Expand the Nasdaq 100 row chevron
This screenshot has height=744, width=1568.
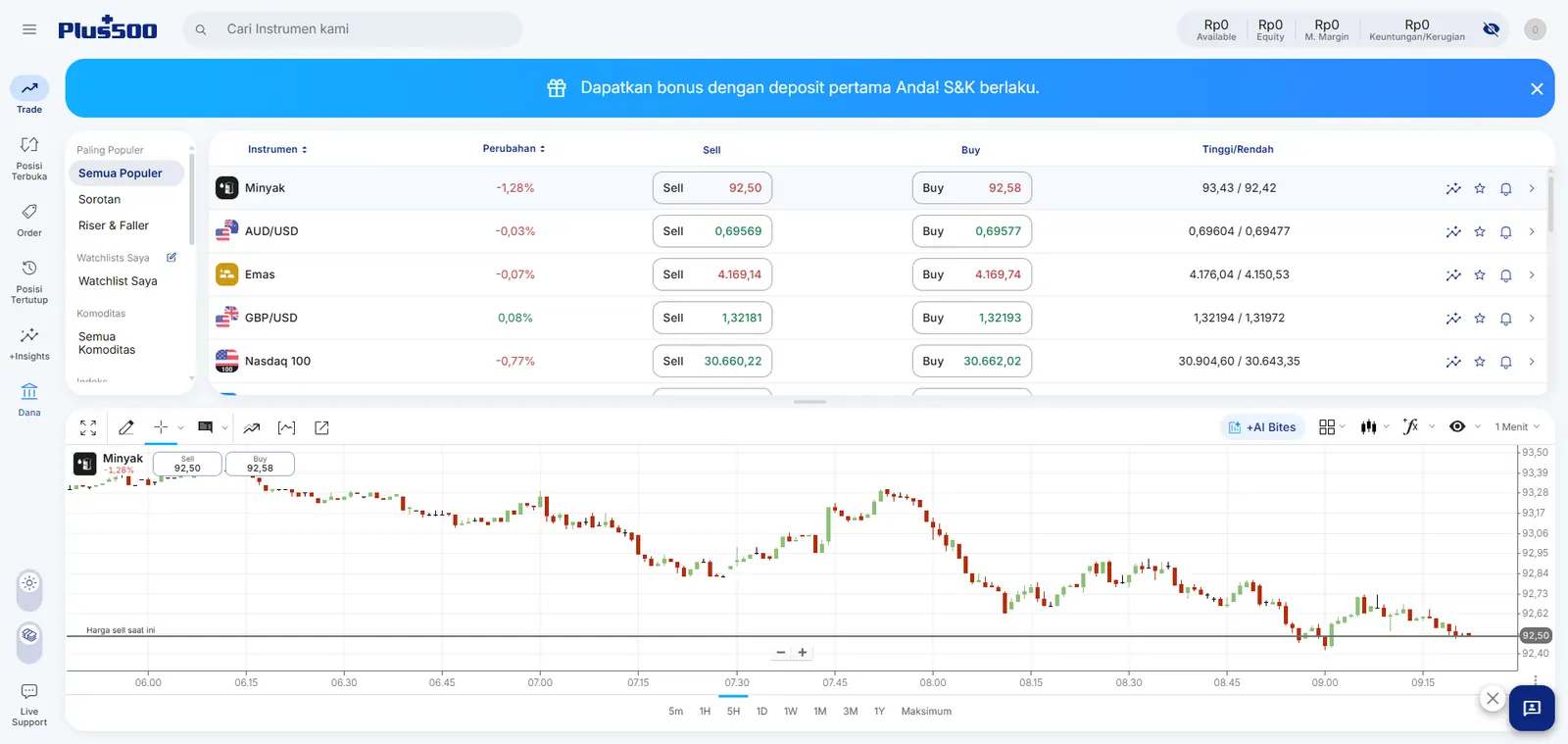pos(1532,362)
